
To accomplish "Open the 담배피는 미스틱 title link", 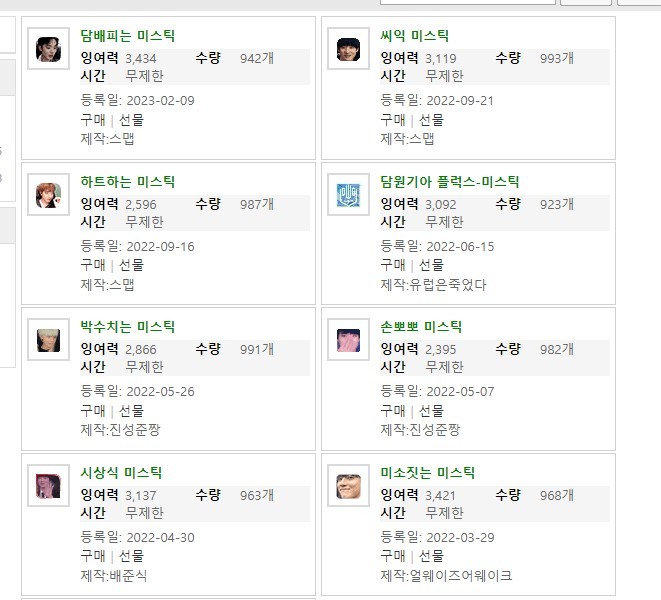I will 127,37.
